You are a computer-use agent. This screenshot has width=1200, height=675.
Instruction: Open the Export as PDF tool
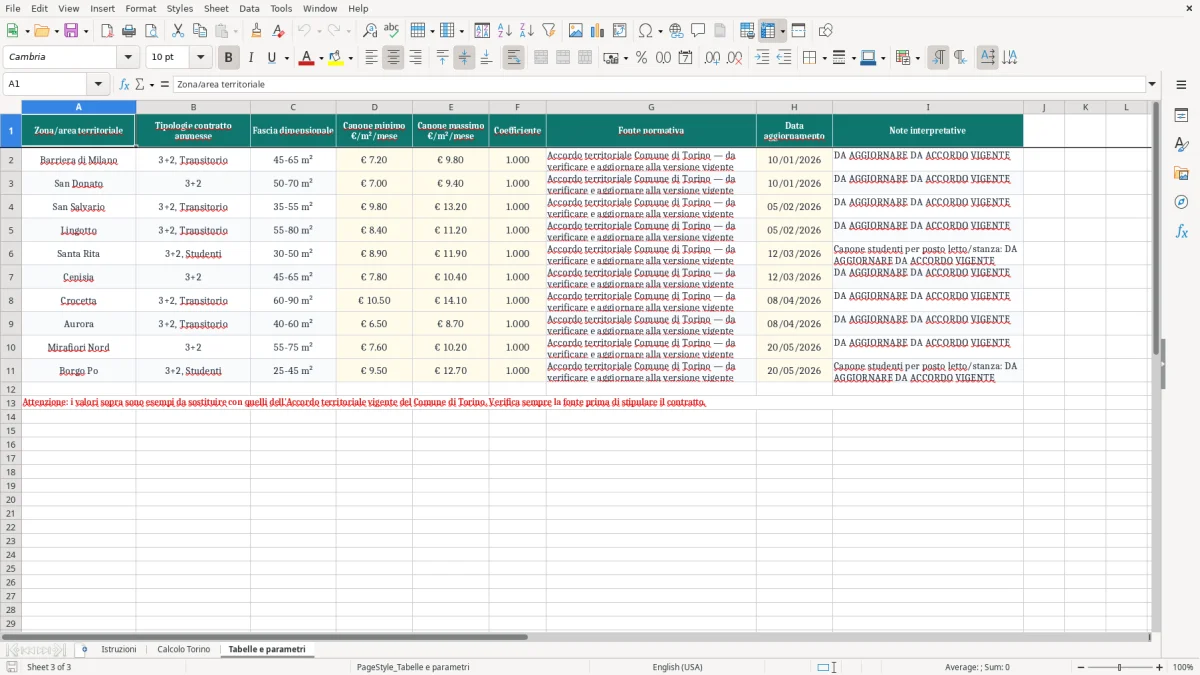[x=107, y=31]
